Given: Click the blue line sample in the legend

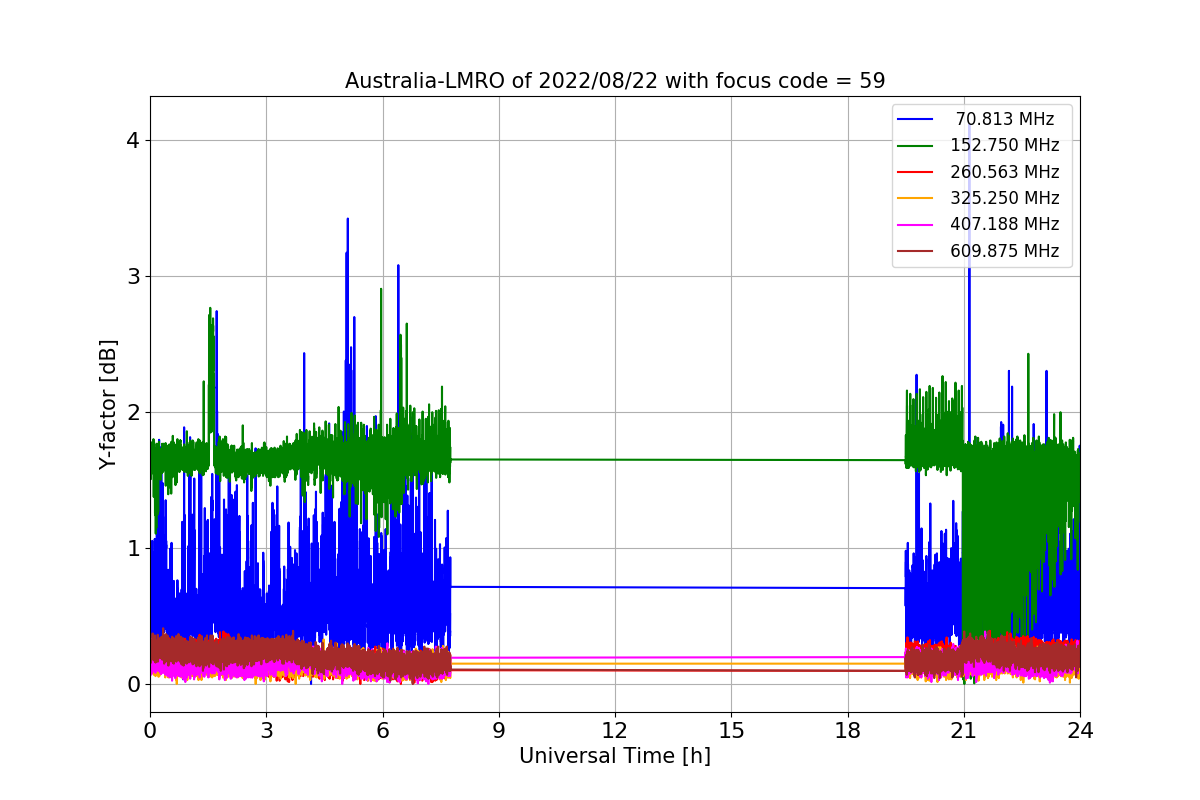Looking at the screenshot, I should (x=916, y=119).
